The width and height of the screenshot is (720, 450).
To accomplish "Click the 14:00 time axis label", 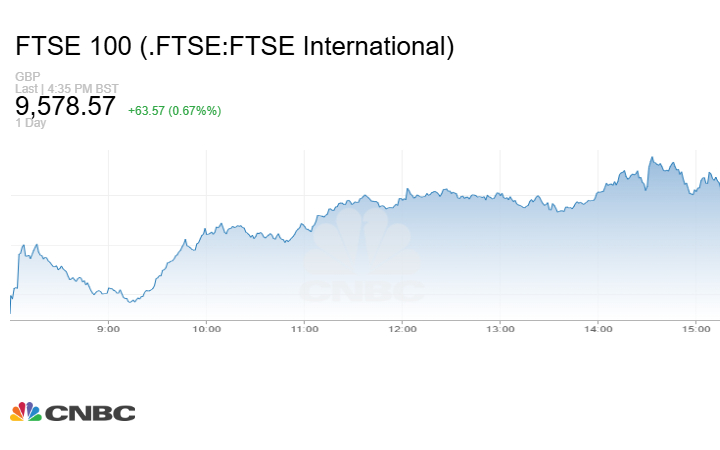I will click(x=598, y=328).
